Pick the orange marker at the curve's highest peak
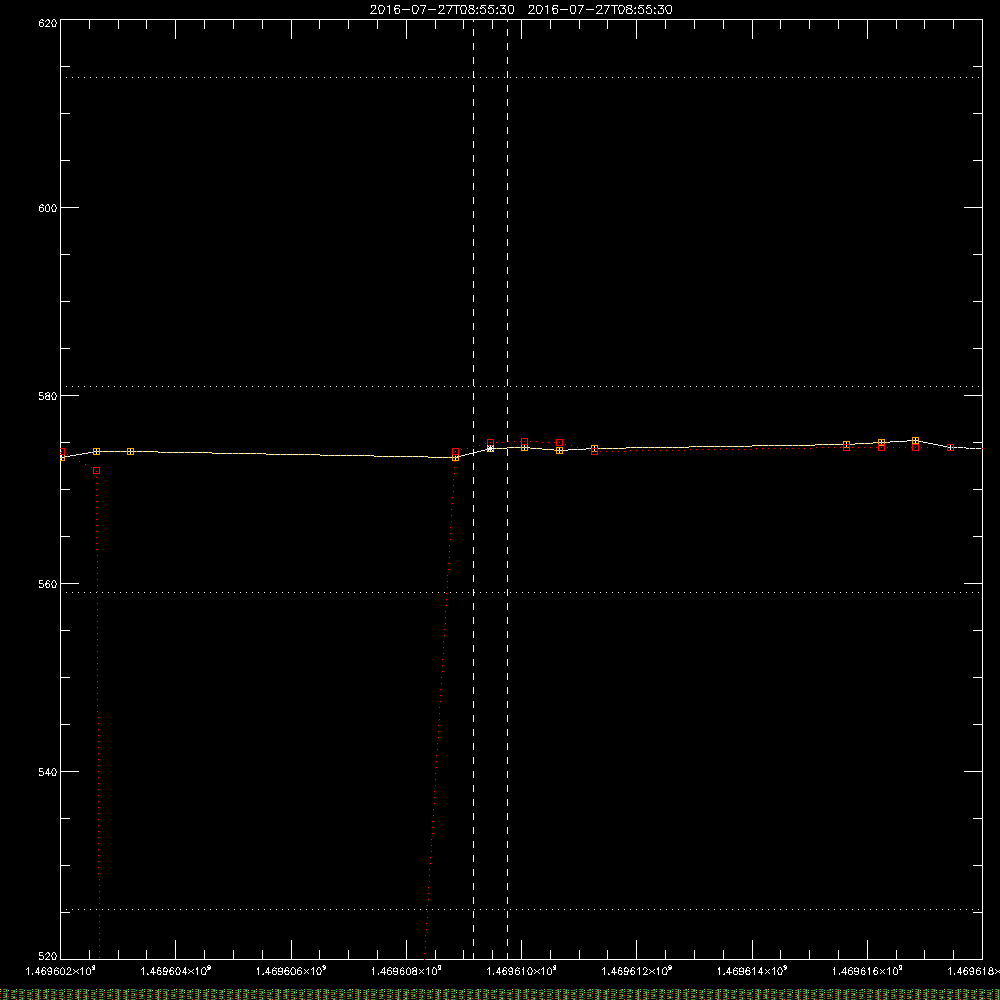 click(x=916, y=441)
